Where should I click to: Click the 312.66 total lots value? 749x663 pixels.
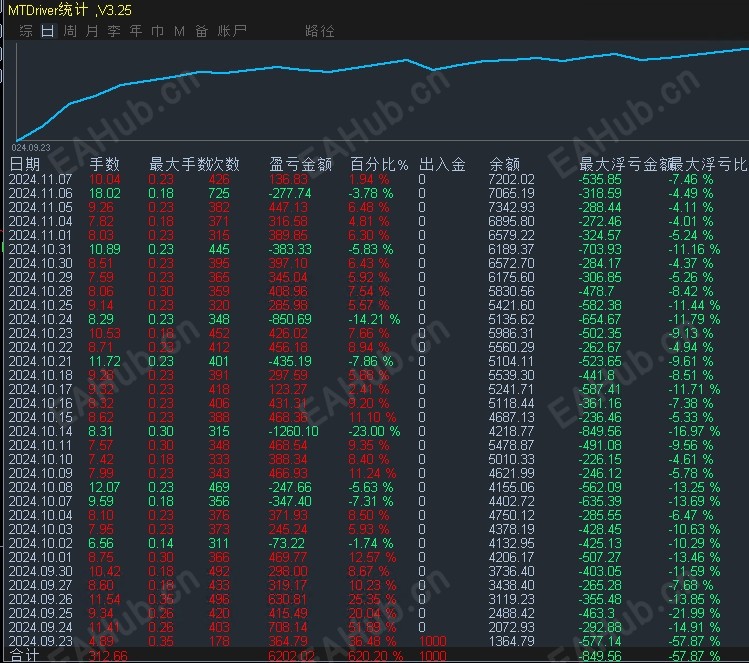(108, 656)
